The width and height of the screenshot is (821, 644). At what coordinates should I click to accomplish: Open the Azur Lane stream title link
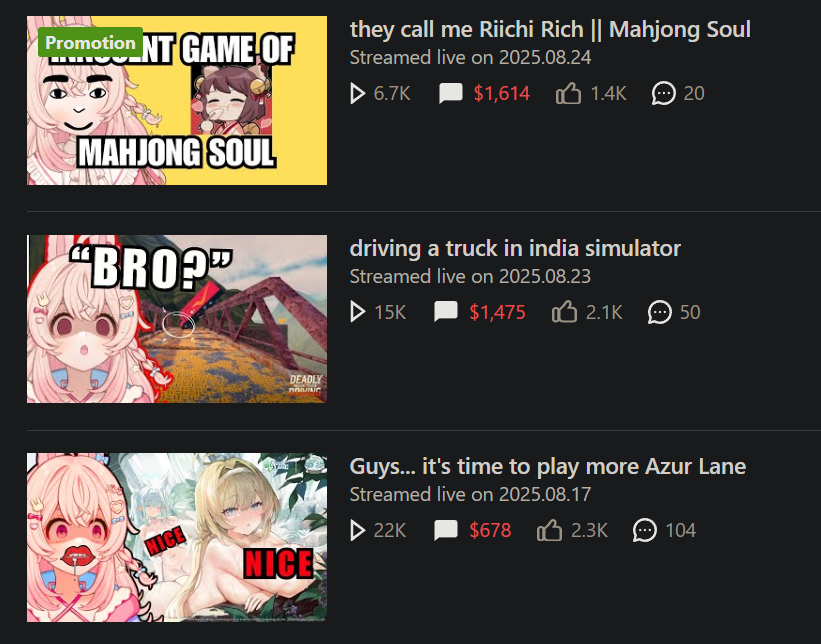(x=548, y=466)
